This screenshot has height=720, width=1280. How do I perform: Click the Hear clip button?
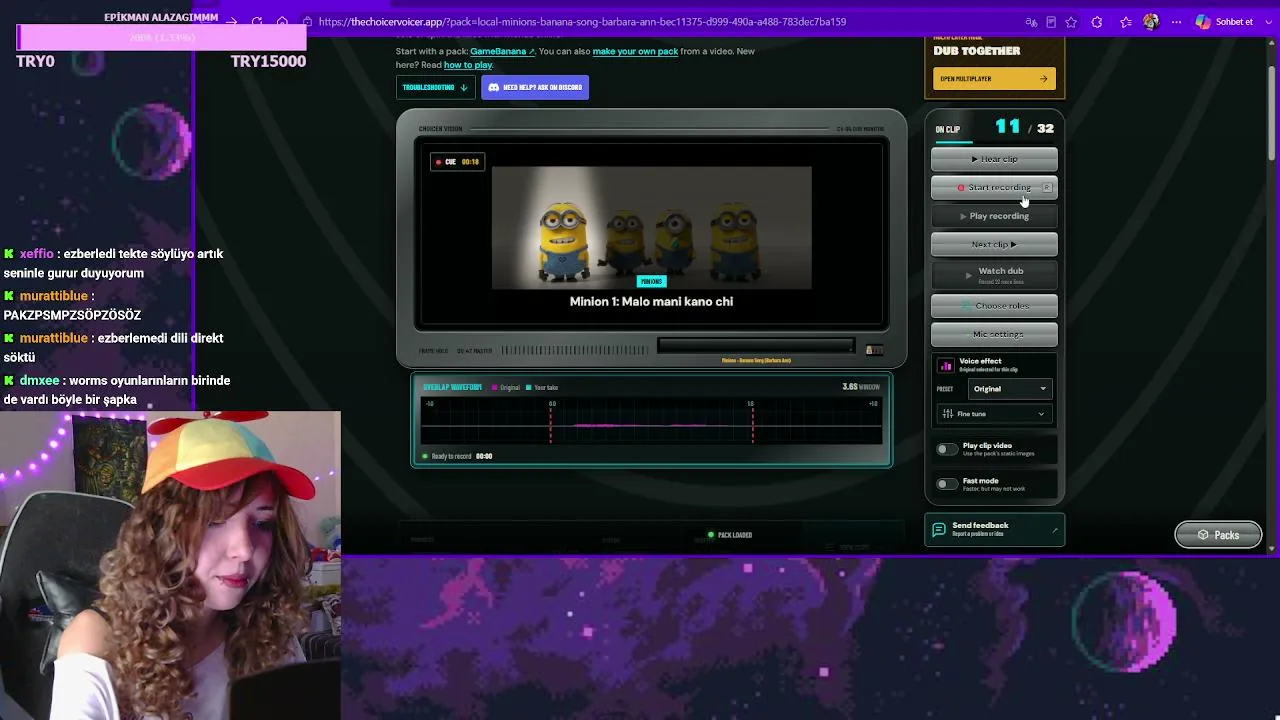click(994, 159)
